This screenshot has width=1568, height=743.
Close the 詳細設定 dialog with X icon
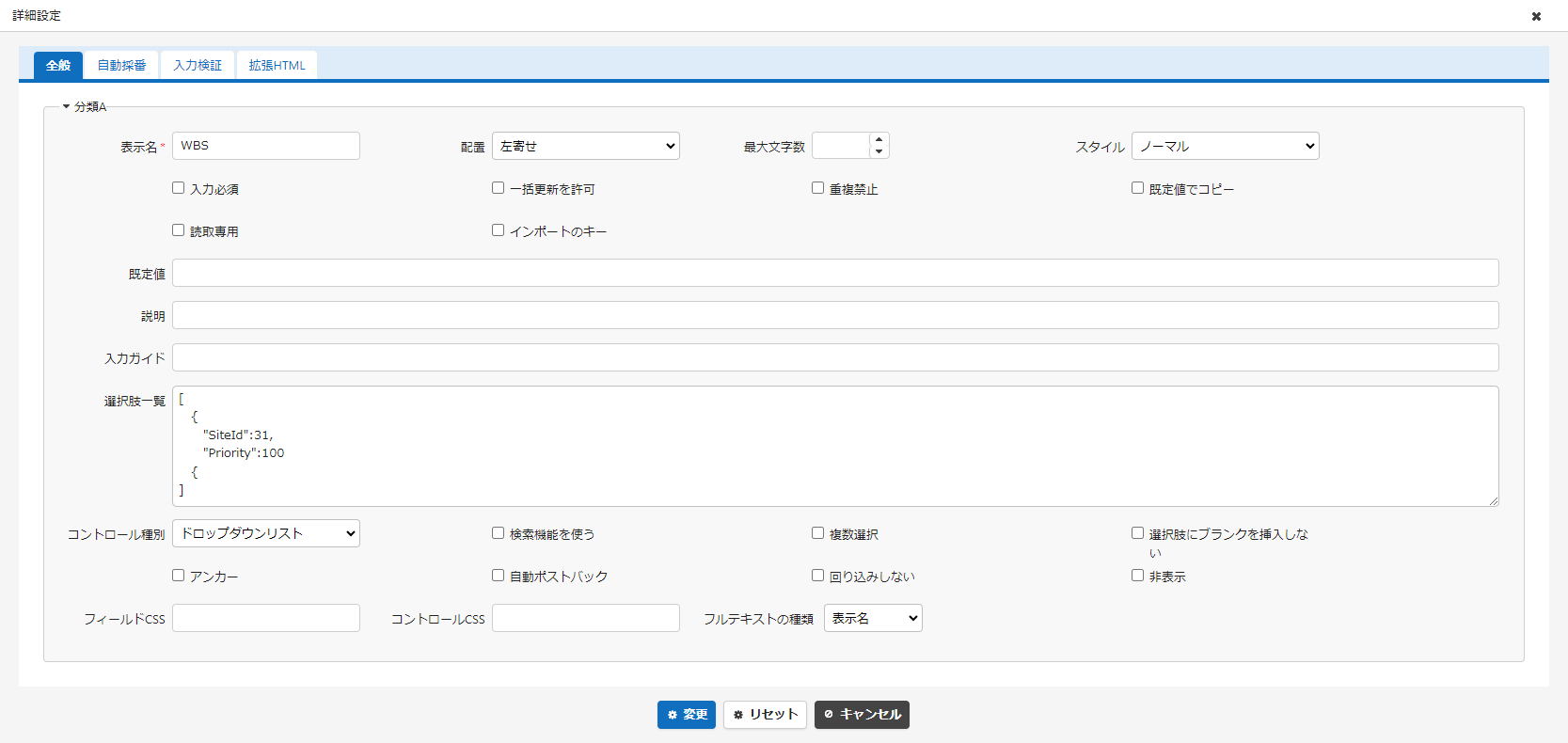[x=1536, y=16]
